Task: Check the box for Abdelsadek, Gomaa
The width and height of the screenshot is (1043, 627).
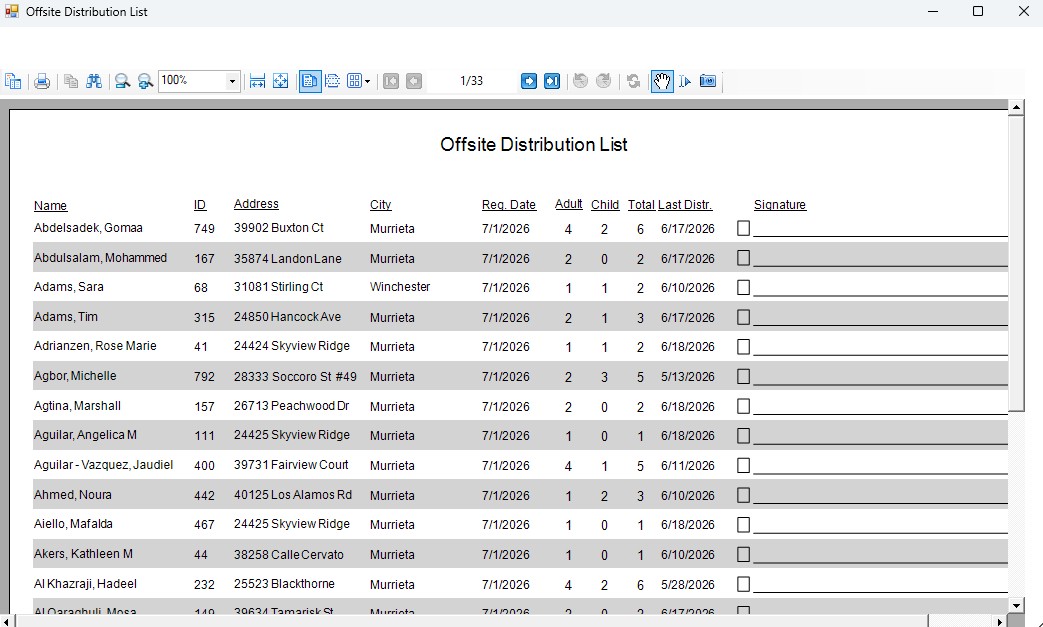Action: click(744, 228)
